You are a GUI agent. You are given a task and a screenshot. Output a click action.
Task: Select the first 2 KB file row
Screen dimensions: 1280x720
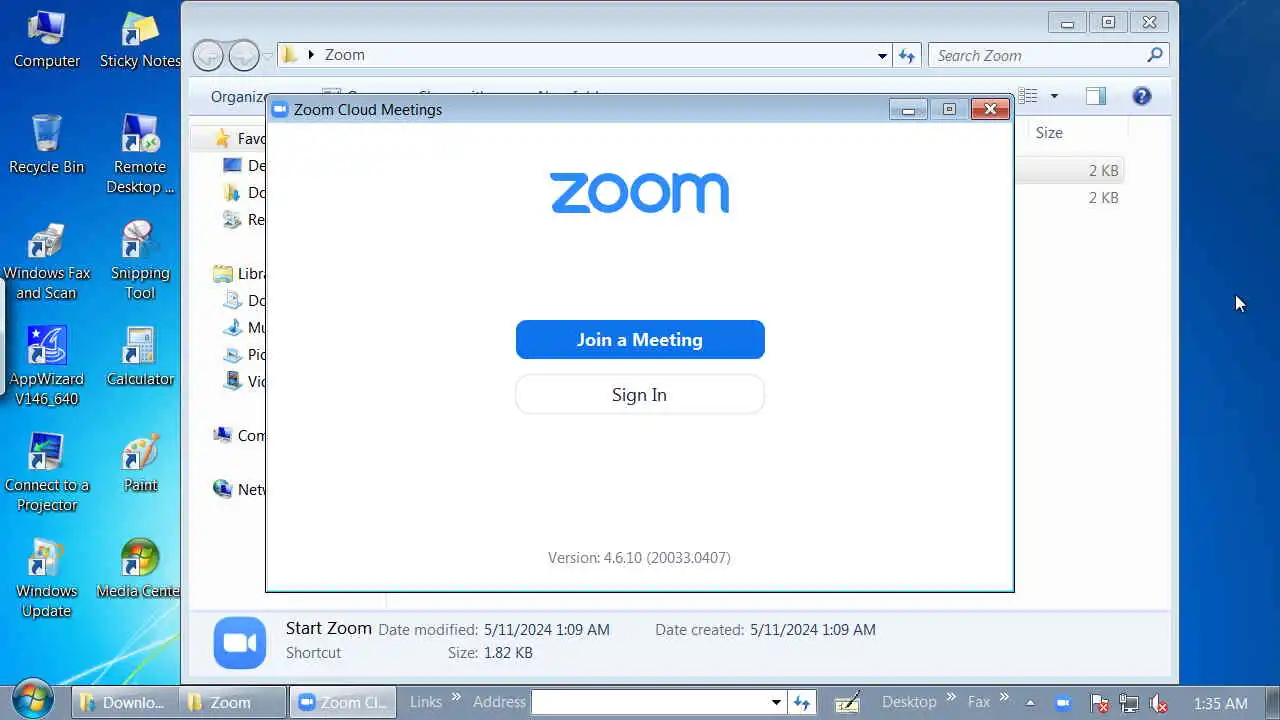pos(1069,171)
